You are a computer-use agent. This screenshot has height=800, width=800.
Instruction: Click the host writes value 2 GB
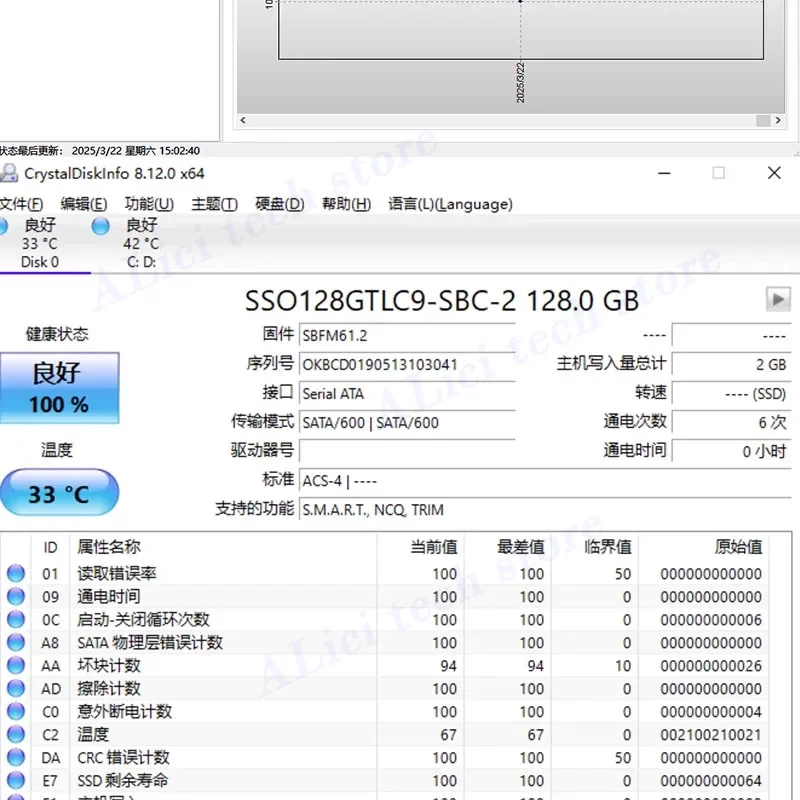[x=732, y=365]
